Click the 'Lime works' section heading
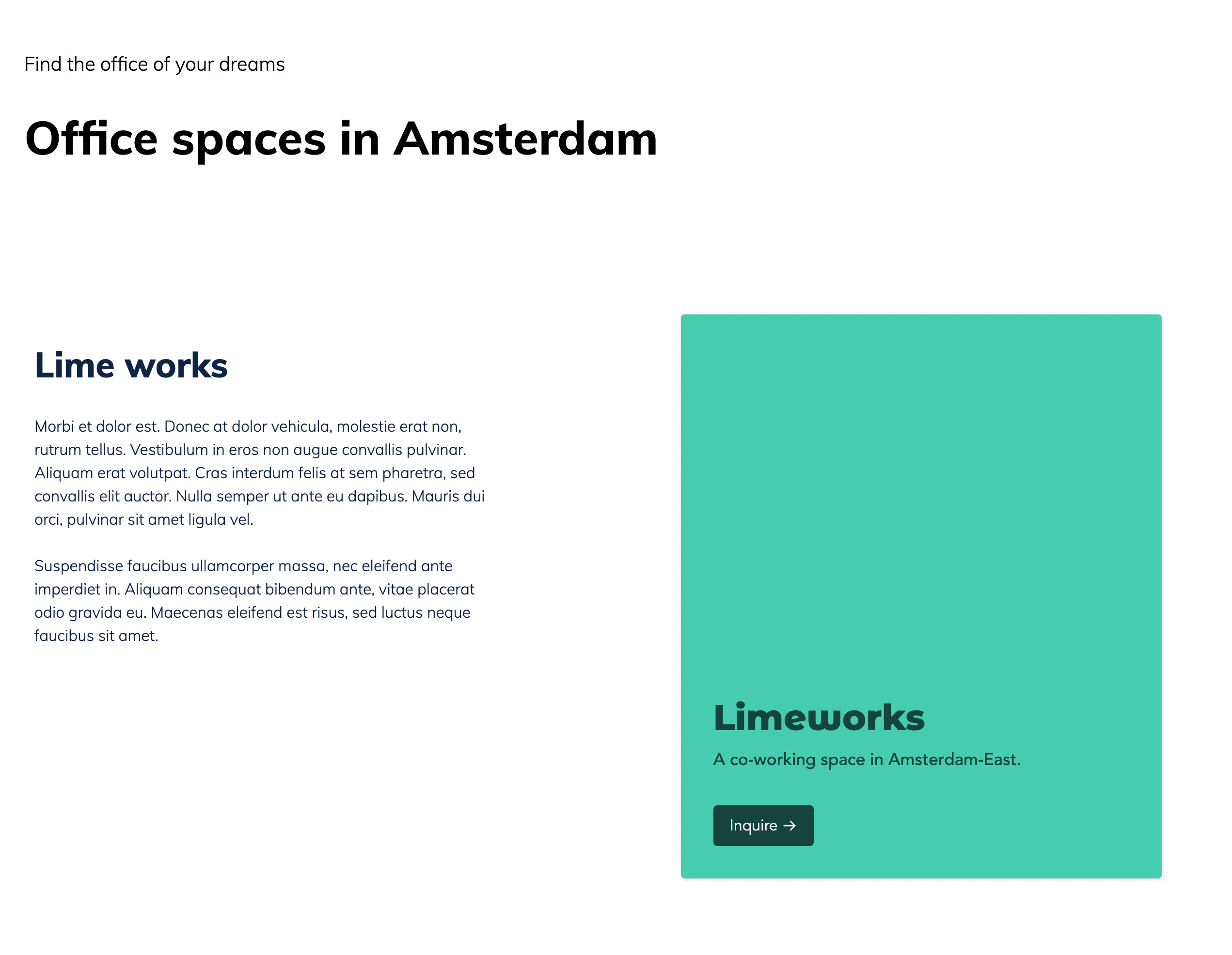 click(131, 363)
